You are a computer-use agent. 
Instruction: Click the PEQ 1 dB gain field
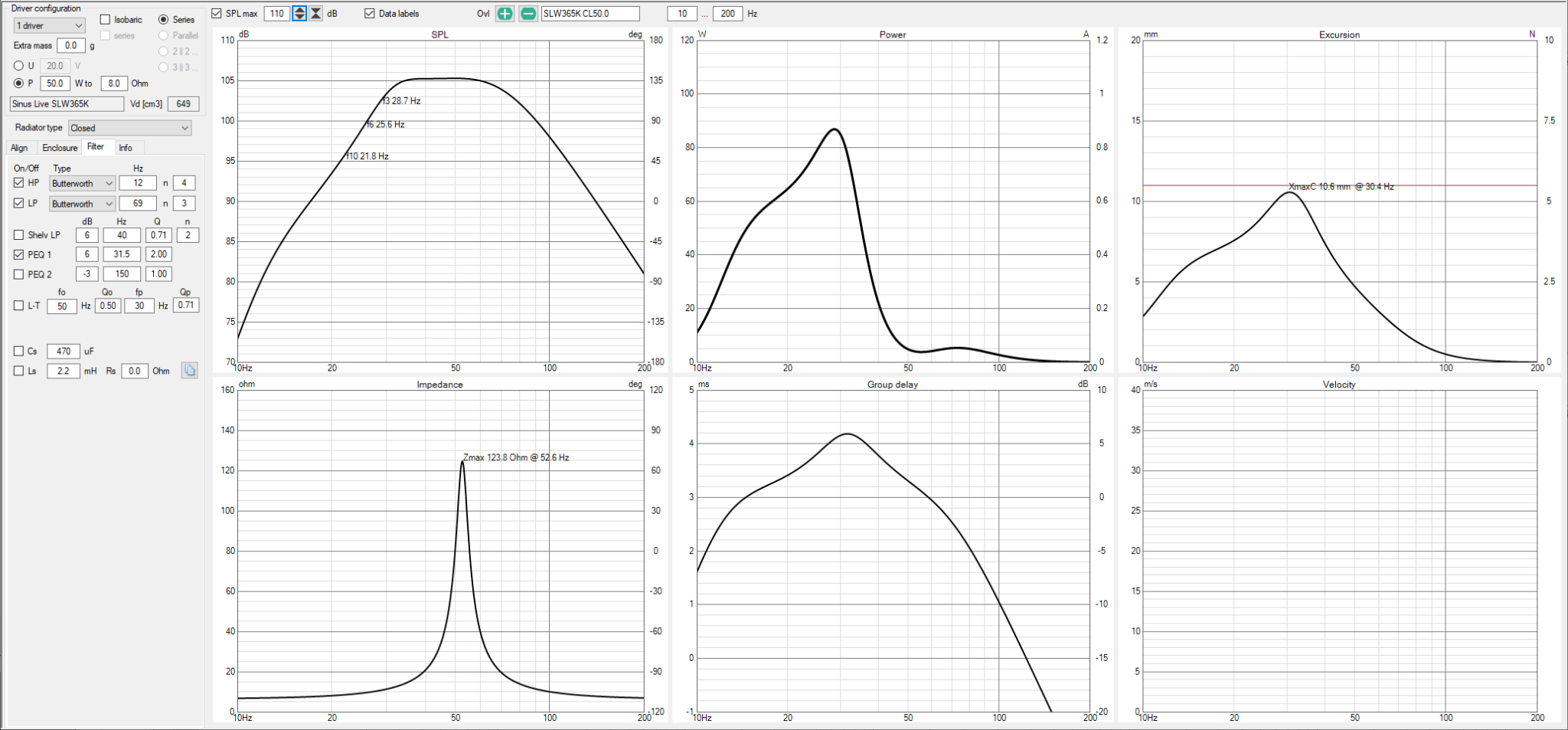click(87, 254)
